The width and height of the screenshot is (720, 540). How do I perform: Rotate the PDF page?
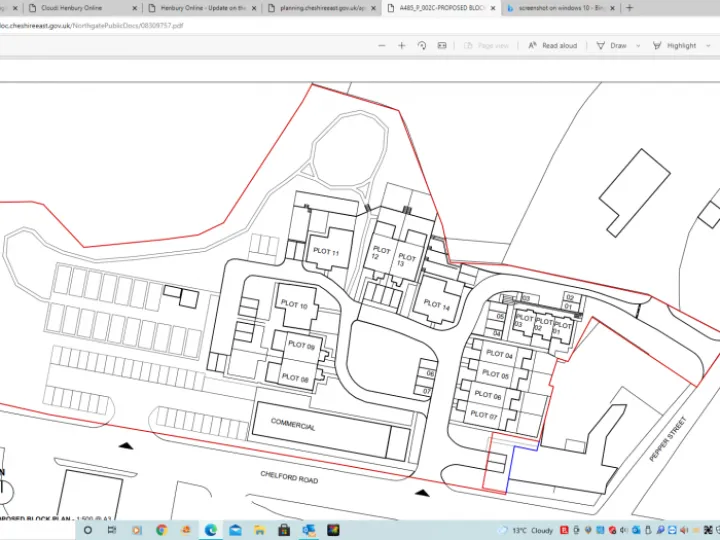pos(422,46)
